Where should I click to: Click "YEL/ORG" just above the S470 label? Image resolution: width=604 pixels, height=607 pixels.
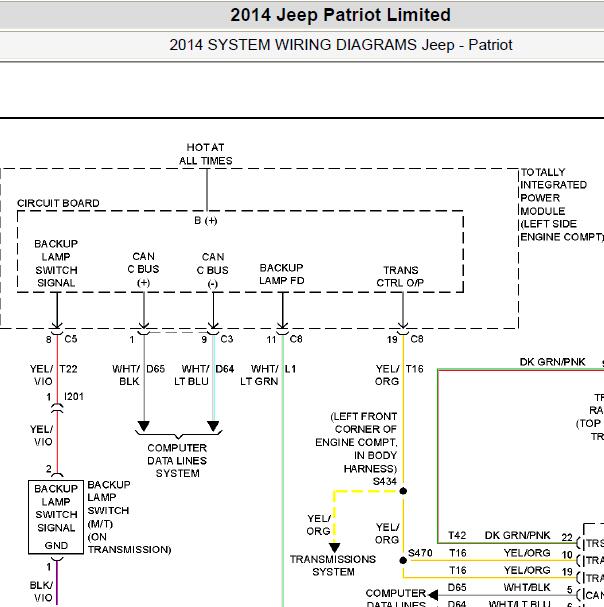(x=387, y=533)
